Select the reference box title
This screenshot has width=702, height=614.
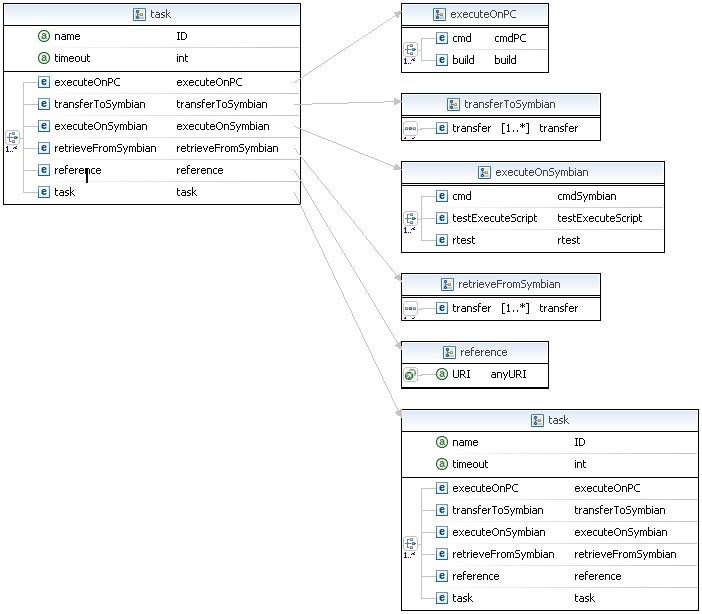pyautogui.click(x=484, y=352)
